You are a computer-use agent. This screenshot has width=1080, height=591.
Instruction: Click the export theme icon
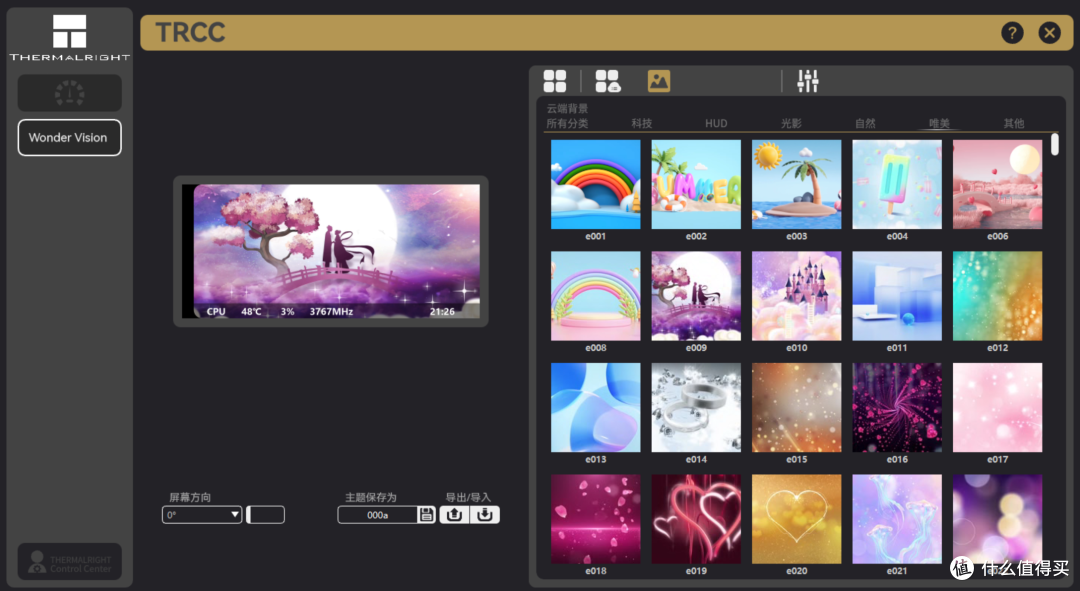[454, 515]
